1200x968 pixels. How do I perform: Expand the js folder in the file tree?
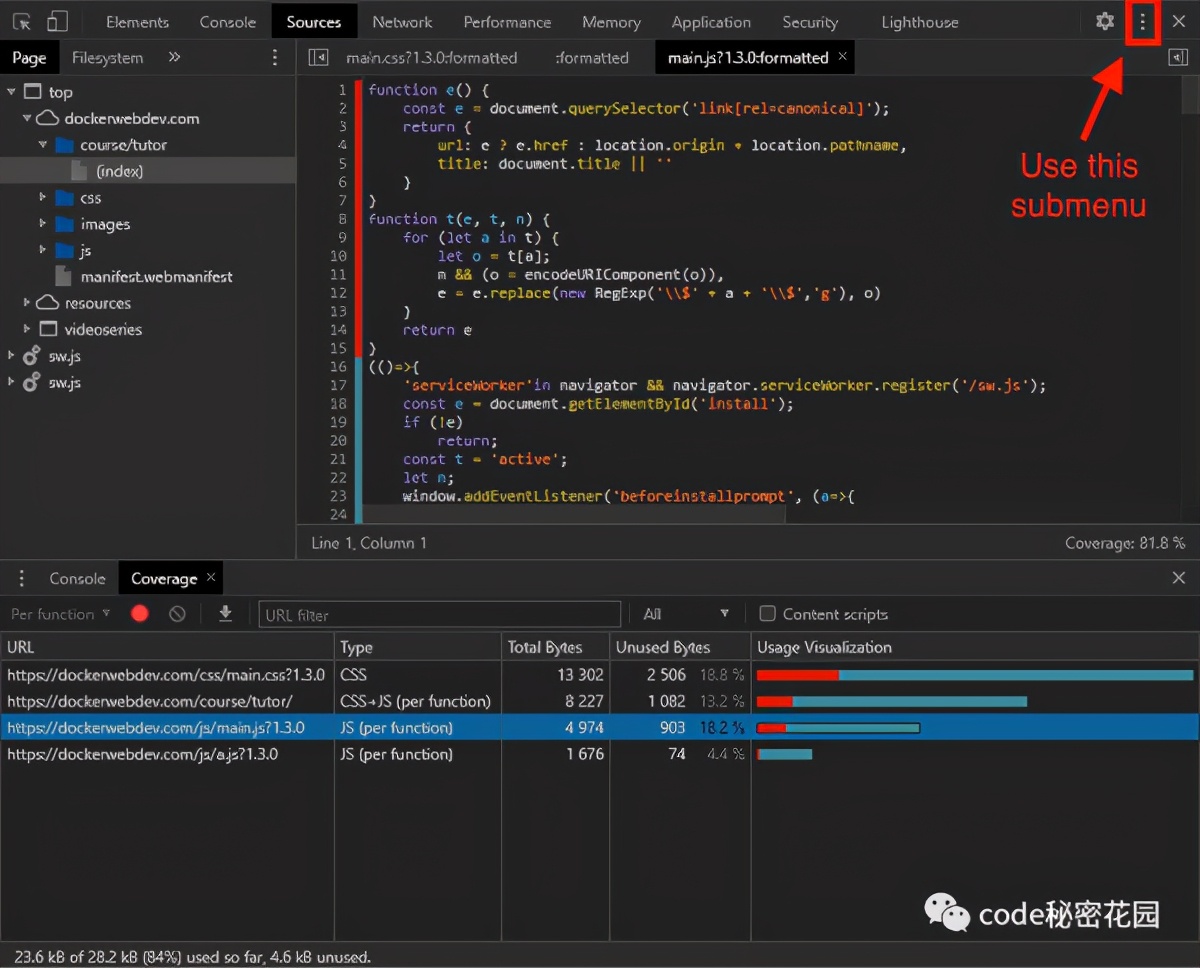pos(42,251)
